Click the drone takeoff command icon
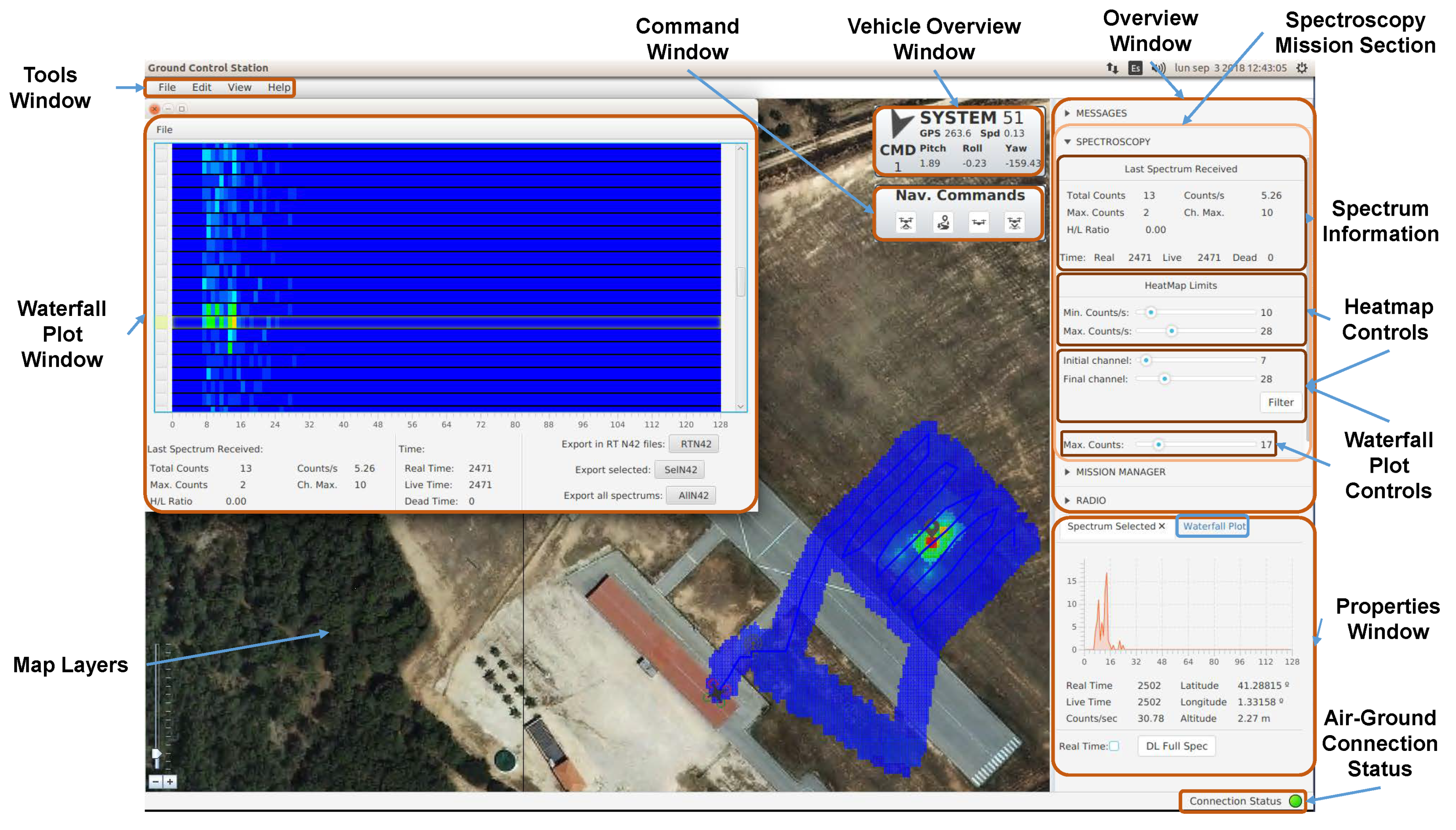The width and height of the screenshot is (1456, 830). [x=905, y=222]
